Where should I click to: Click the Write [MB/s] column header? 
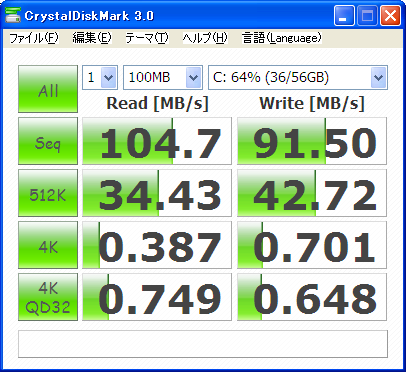point(312,103)
